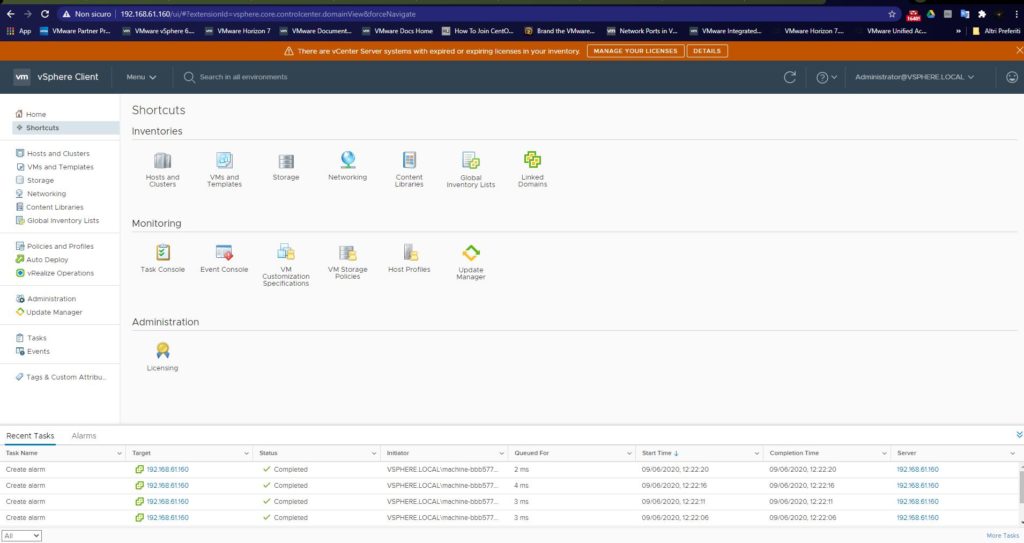Open Altri Preferiti bookmarks folder
1024x543 pixels.
click(996, 31)
